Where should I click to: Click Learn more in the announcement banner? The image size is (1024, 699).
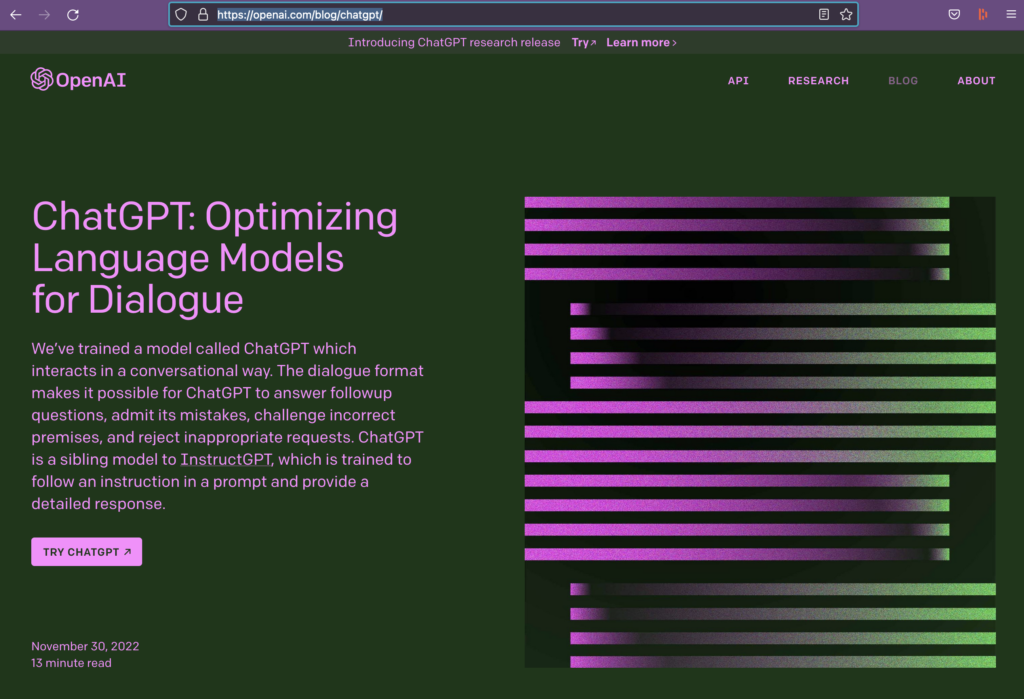(x=641, y=42)
